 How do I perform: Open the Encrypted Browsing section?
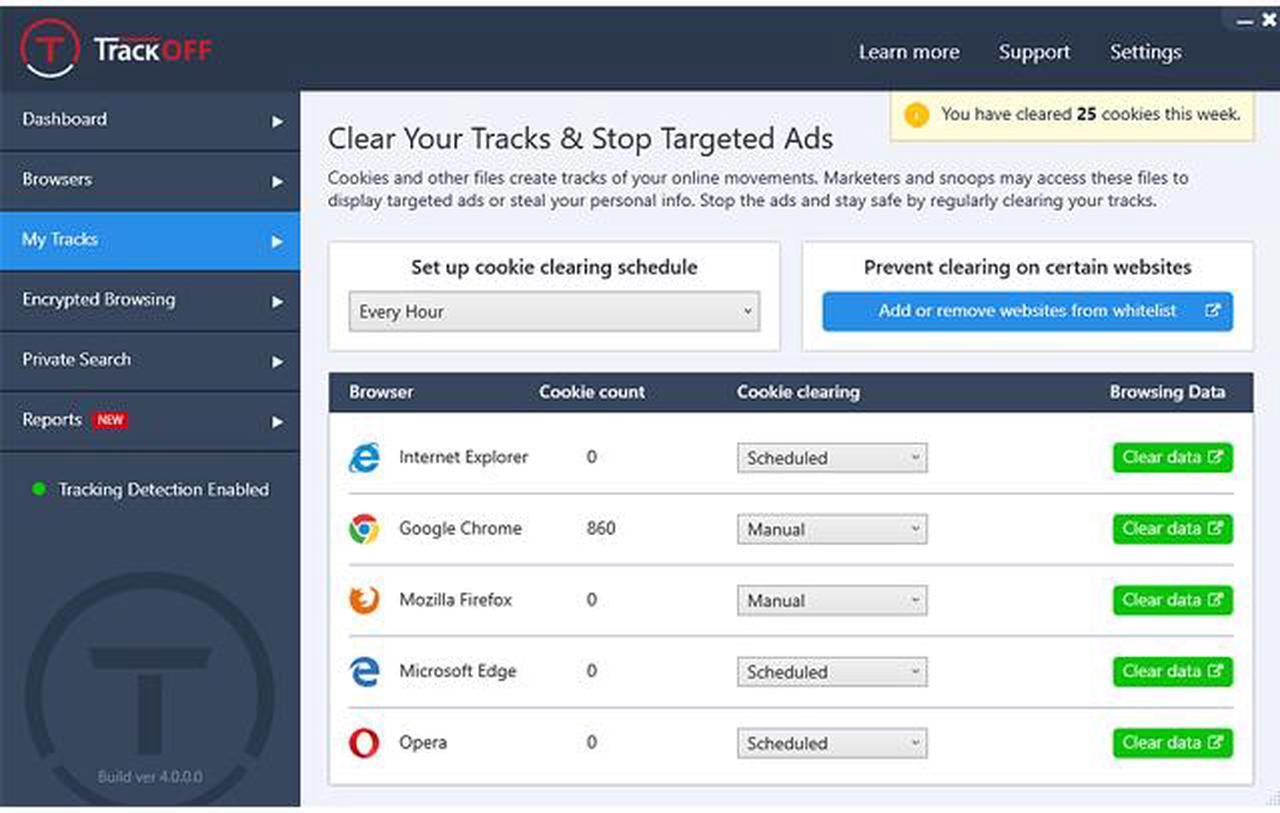coord(150,301)
